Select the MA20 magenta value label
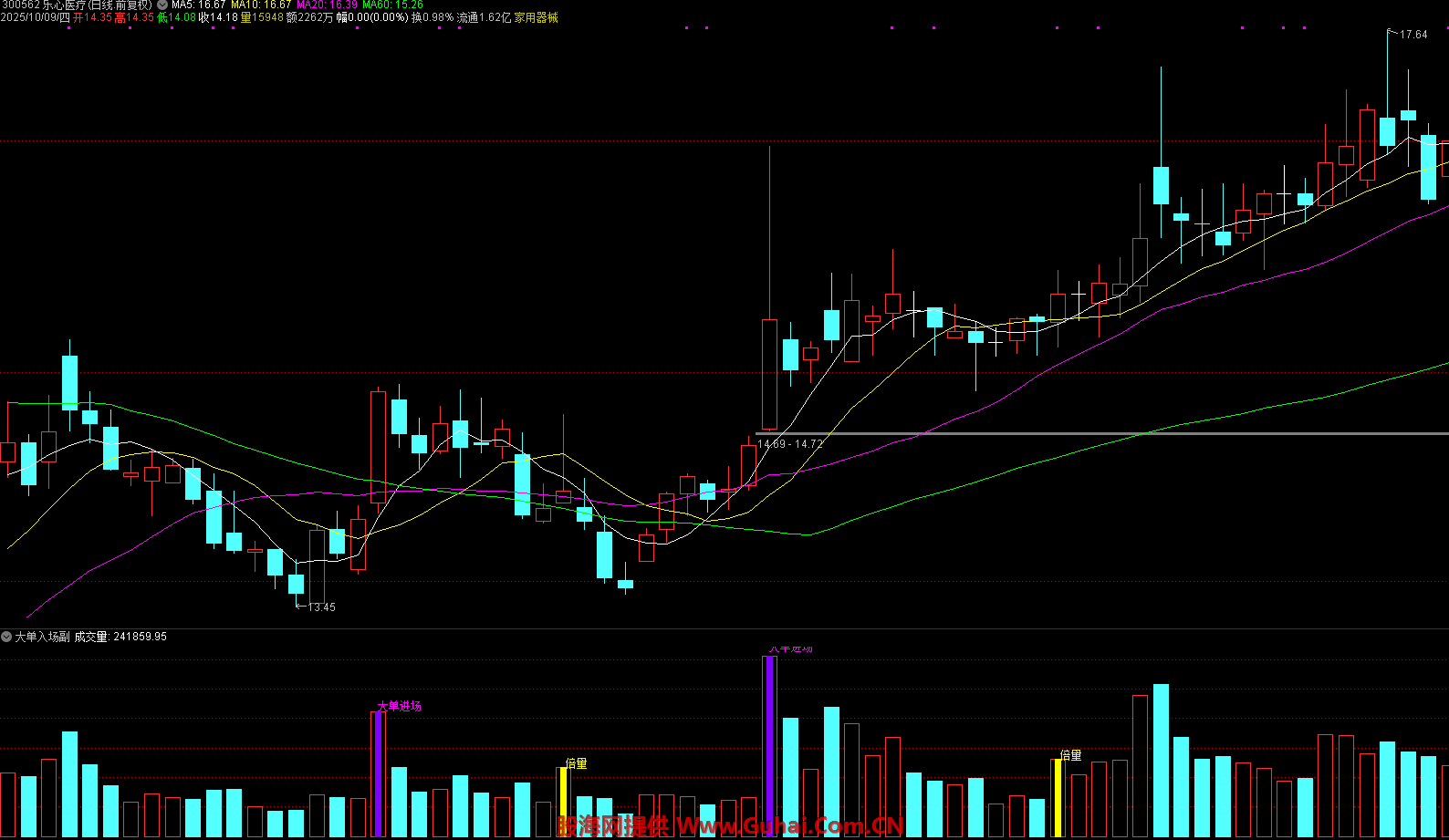Screen dimensions: 1449x840 [327, 5]
